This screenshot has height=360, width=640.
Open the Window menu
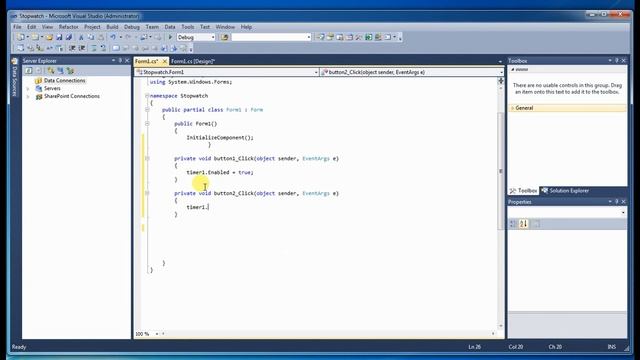click(225, 27)
